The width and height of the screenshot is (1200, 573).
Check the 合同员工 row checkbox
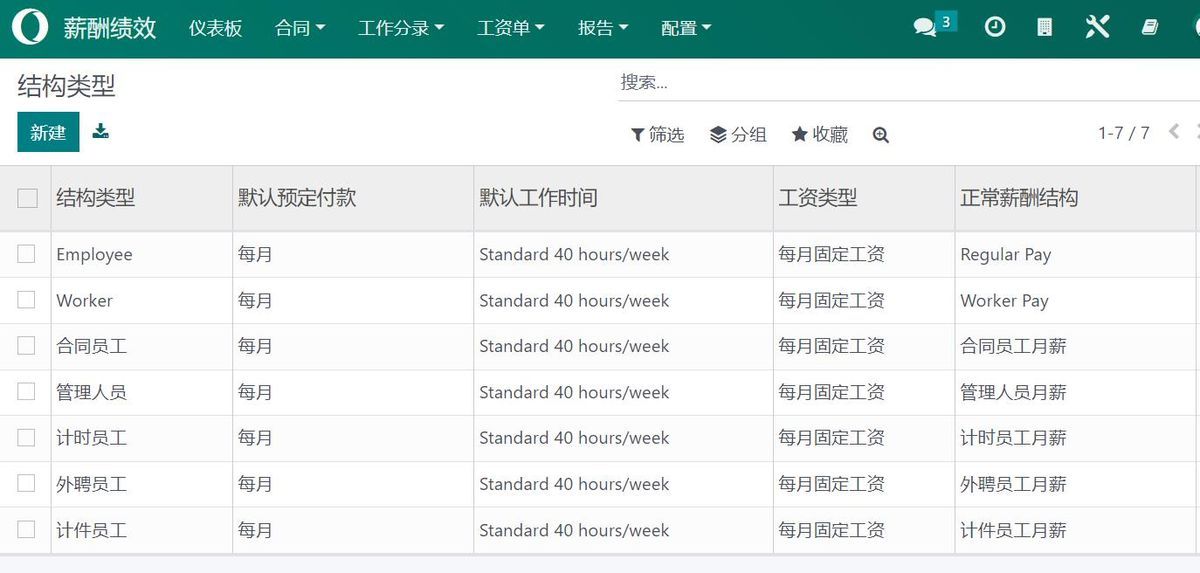tap(26, 346)
